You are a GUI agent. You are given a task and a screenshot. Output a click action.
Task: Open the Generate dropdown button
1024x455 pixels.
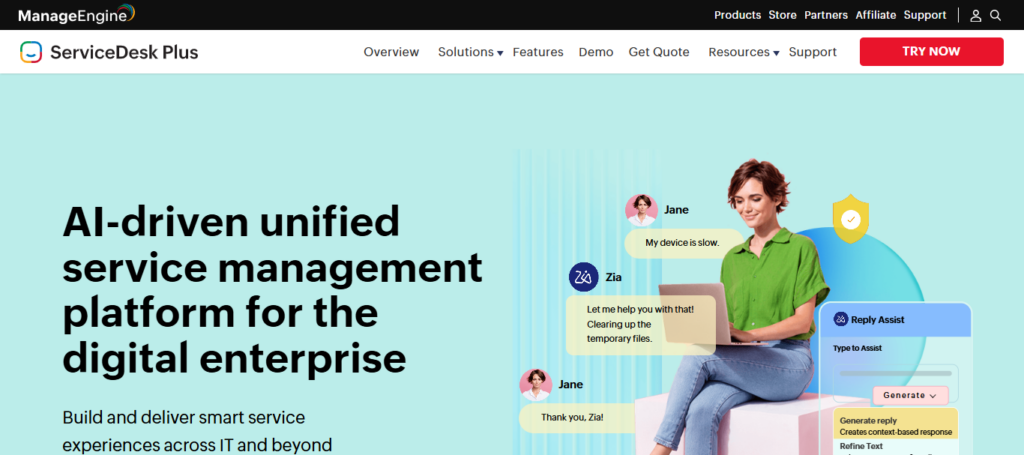(x=910, y=395)
